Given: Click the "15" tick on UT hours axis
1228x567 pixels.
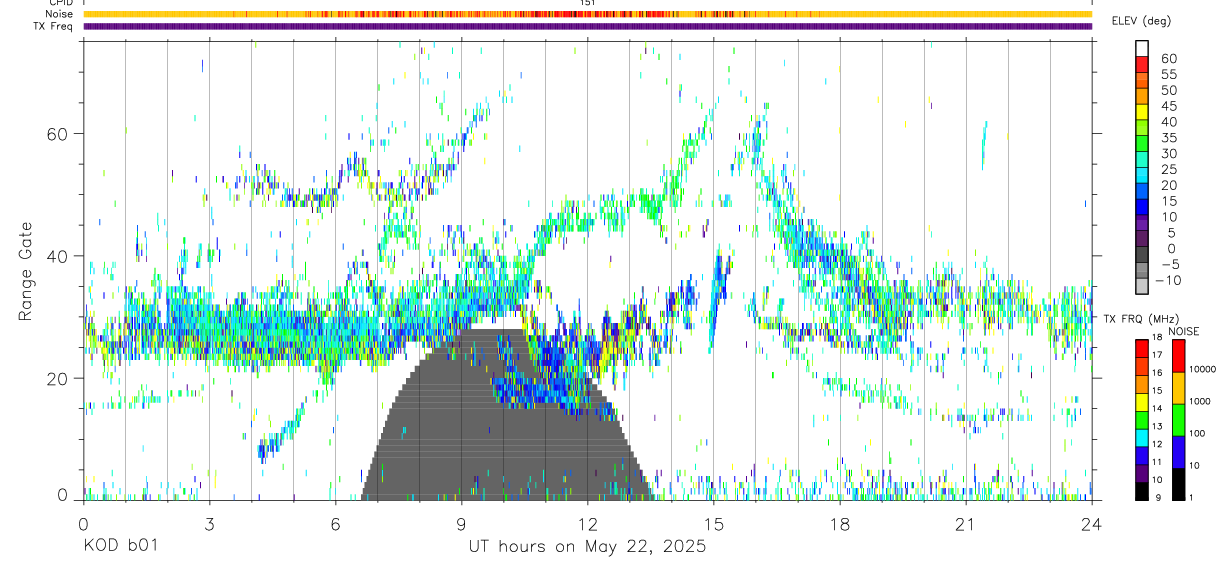Looking at the screenshot, I should point(714,524).
